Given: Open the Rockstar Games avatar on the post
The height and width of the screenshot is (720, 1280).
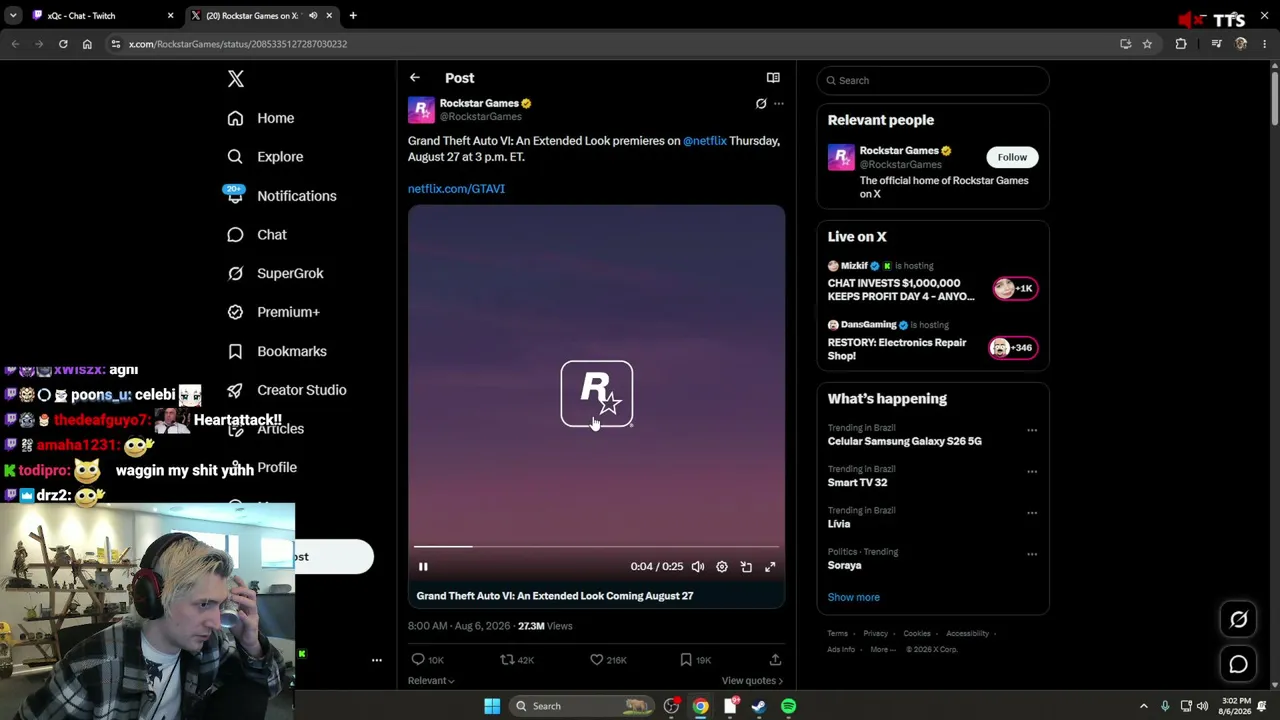Looking at the screenshot, I should tap(421, 109).
